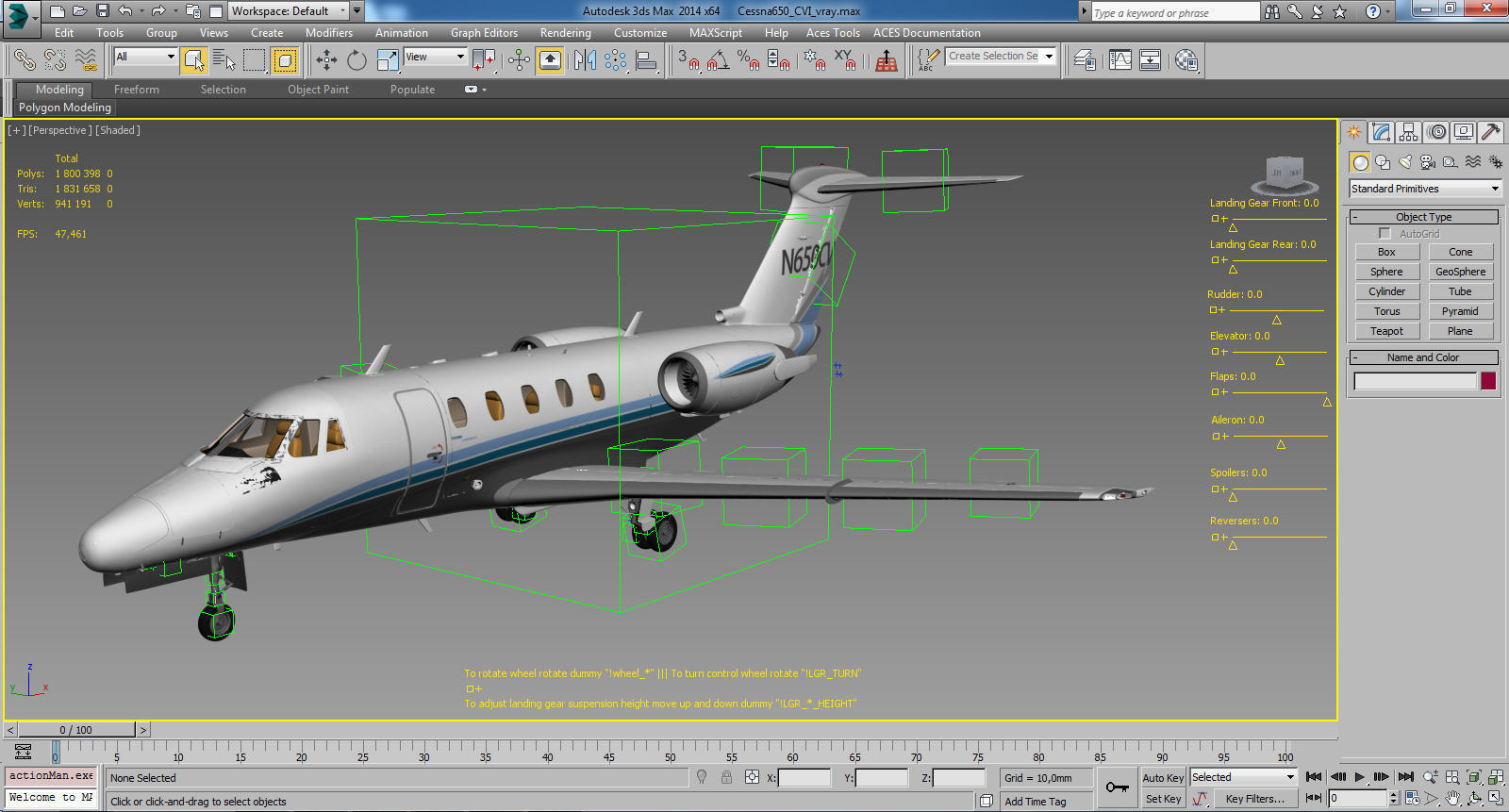Open the Material Editor
Screen dimensions: 1509x812
(x=1186, y=60)
